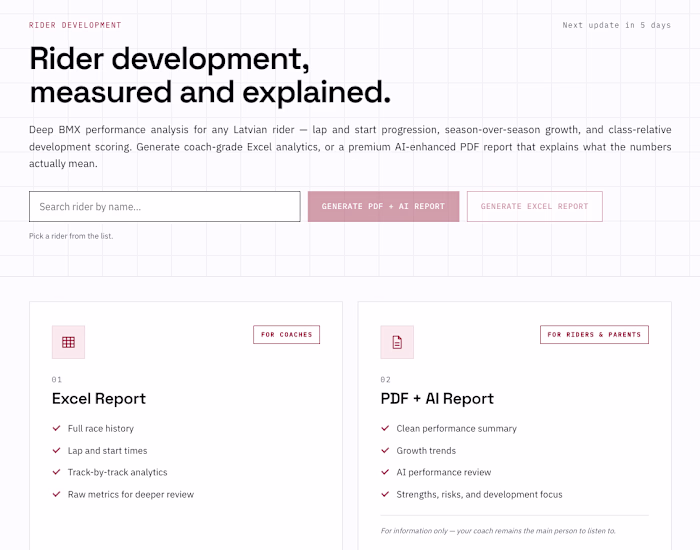Viewport: 700px width, 550px height.
Task: Click the For Riders & Parents badge
Action: pos(594,334)
